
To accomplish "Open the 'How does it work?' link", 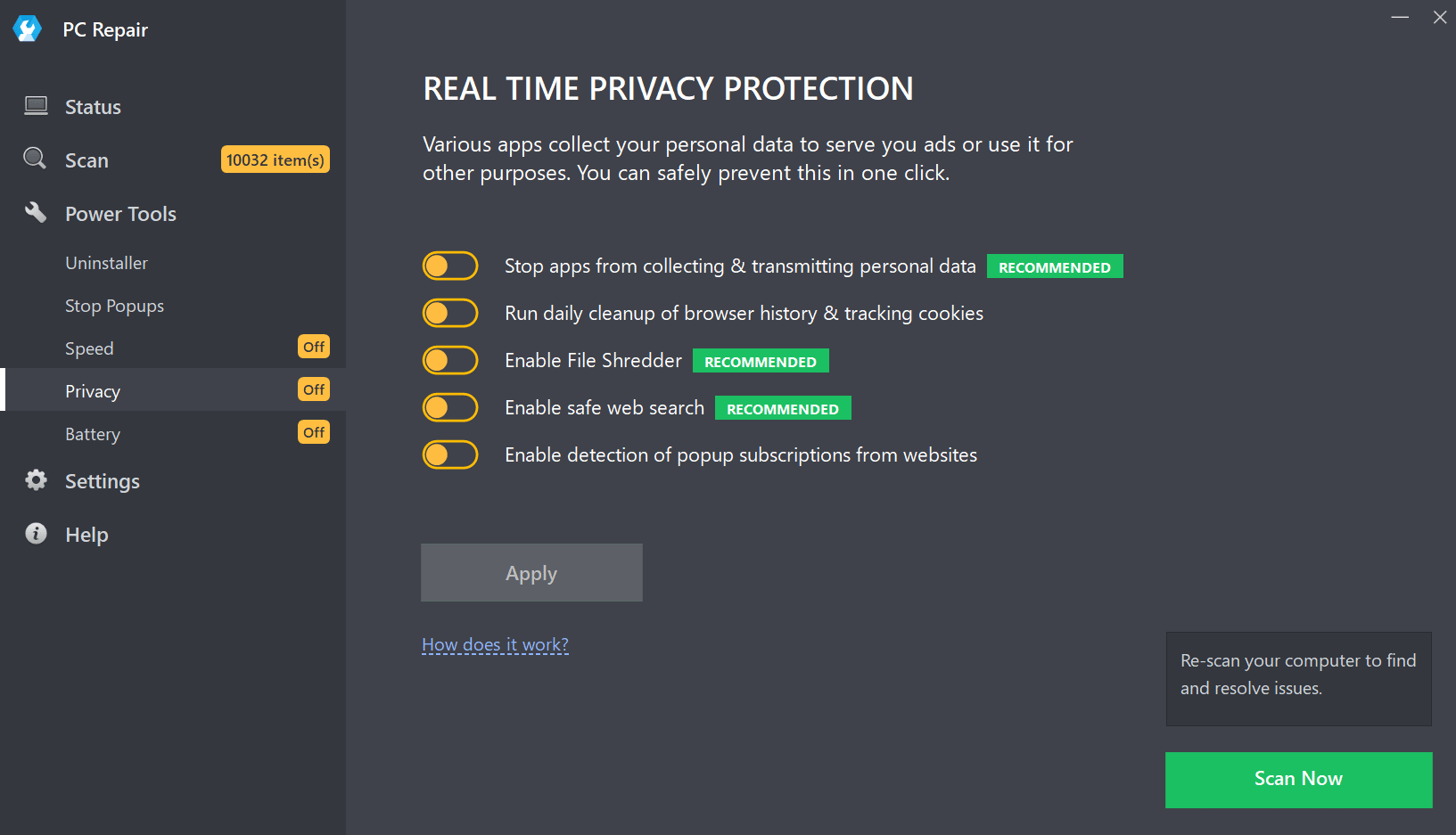I will click(495, 644).
